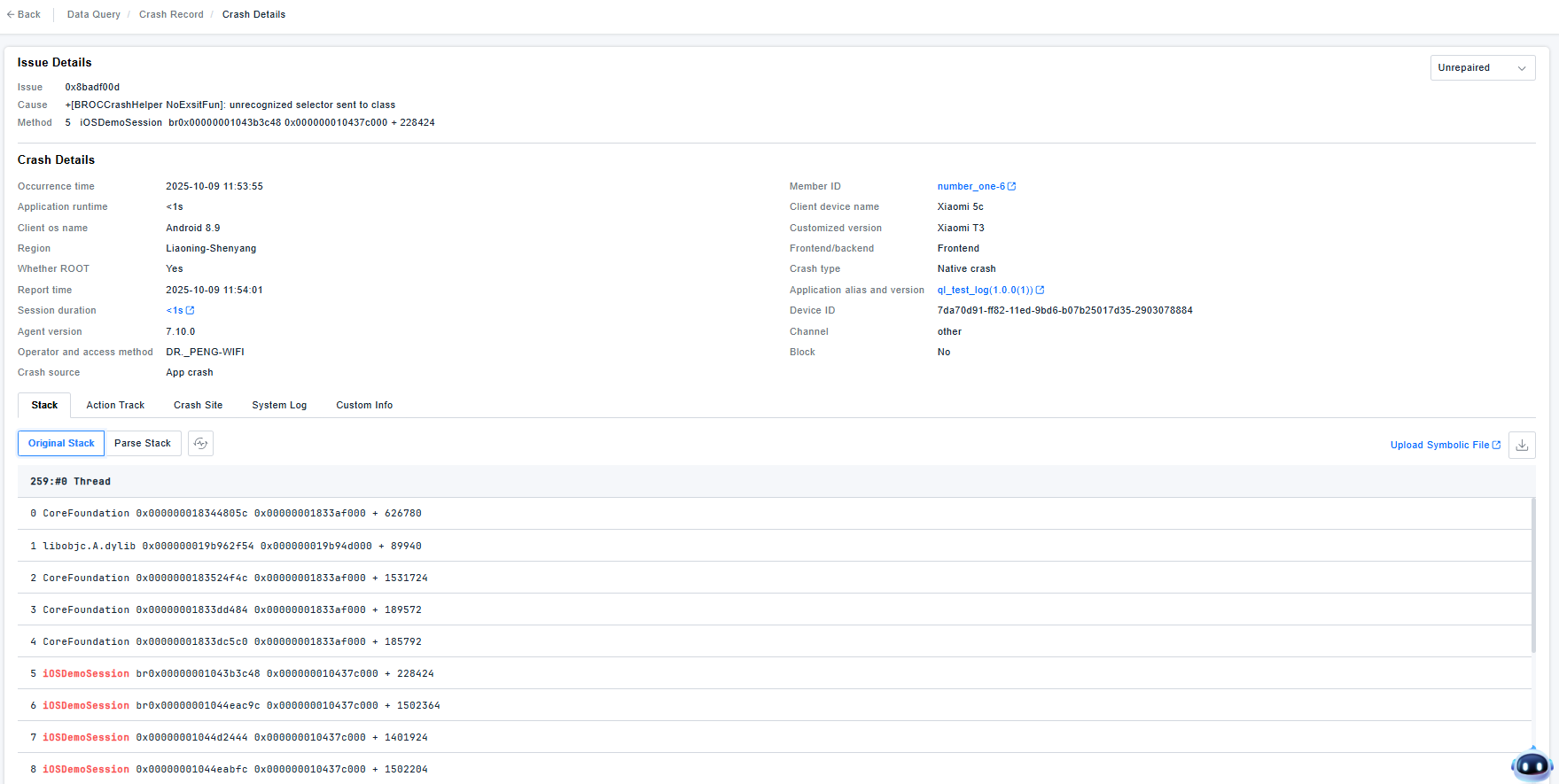
Task: Open the chatbot assistant robot icon
Action: tap(1532, 764)
